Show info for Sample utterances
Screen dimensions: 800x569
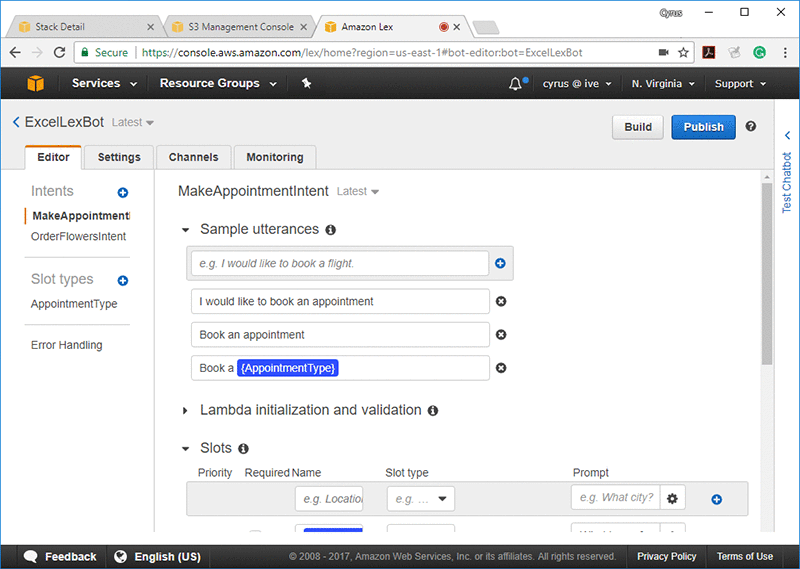point(331,230)
